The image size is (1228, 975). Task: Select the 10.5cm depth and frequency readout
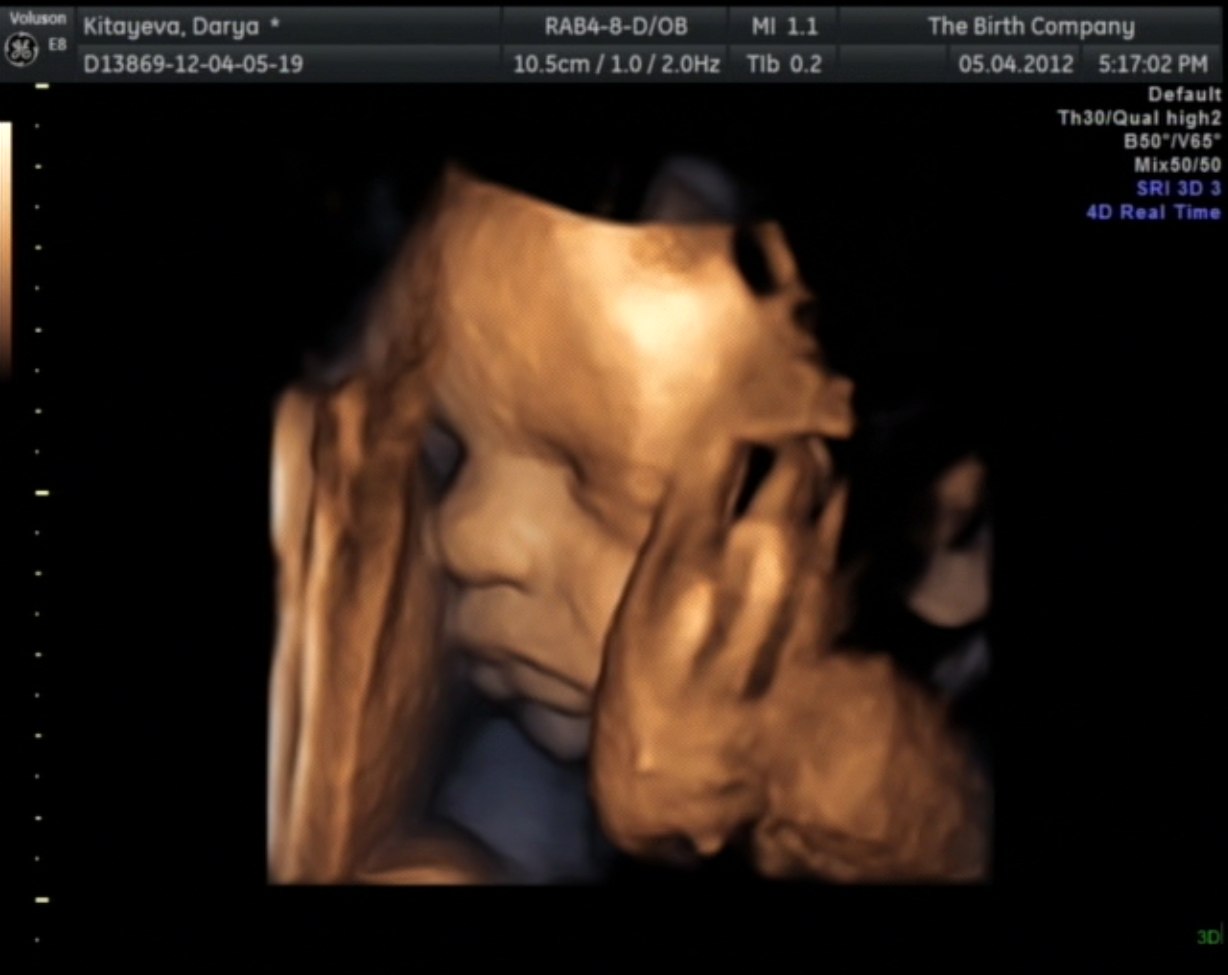[x=616, y=65]
